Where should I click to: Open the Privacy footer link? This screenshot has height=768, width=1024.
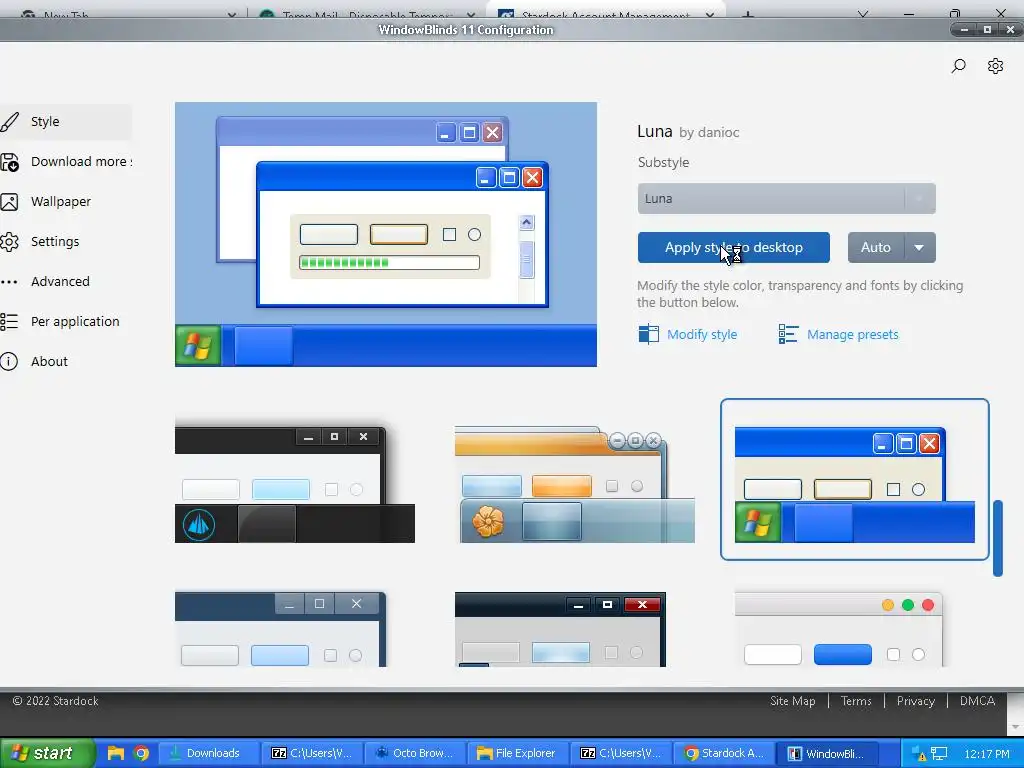click(915, 701)
